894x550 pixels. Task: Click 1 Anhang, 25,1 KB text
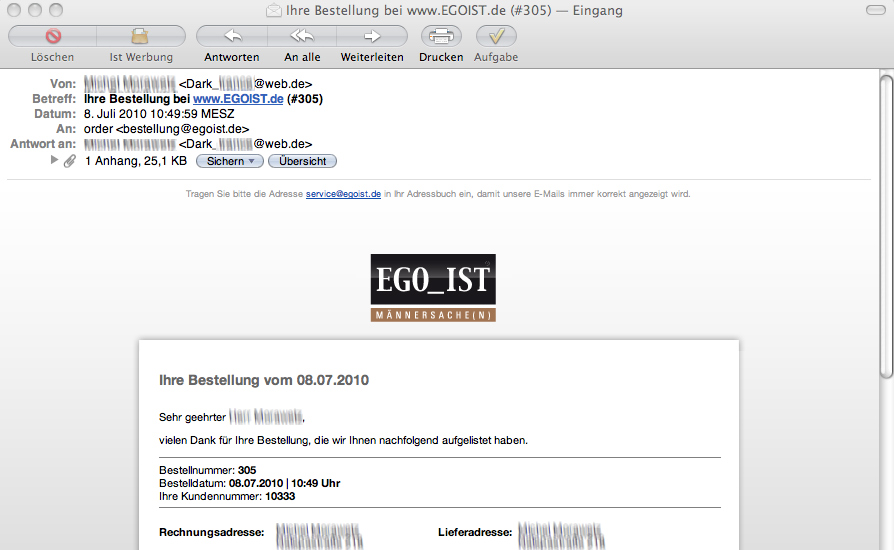click(x=136, y=161)
